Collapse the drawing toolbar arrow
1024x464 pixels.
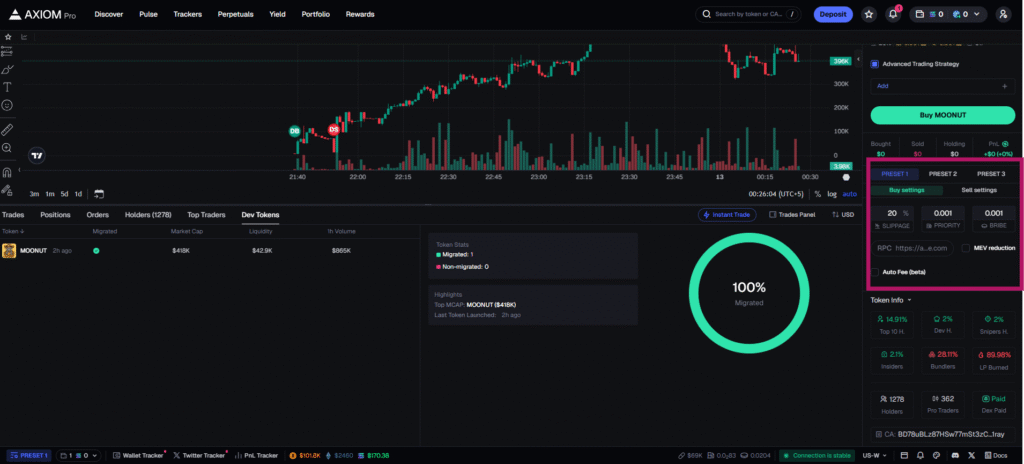pos(19,170)
